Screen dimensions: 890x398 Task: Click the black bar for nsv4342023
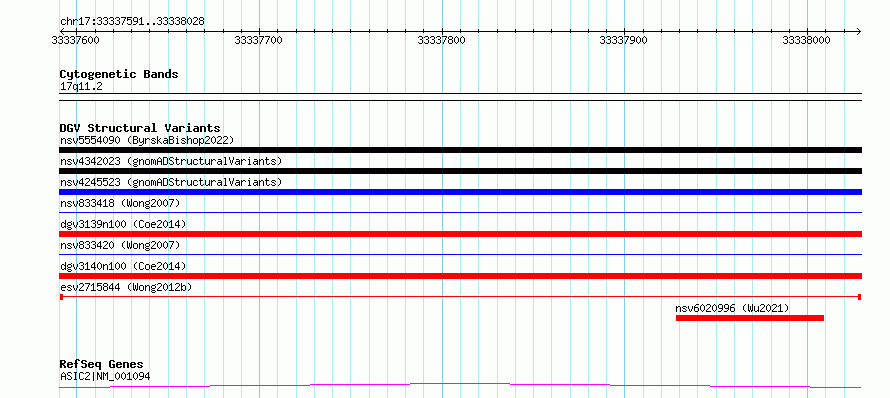pyautogui.click(x=460, y=171)
